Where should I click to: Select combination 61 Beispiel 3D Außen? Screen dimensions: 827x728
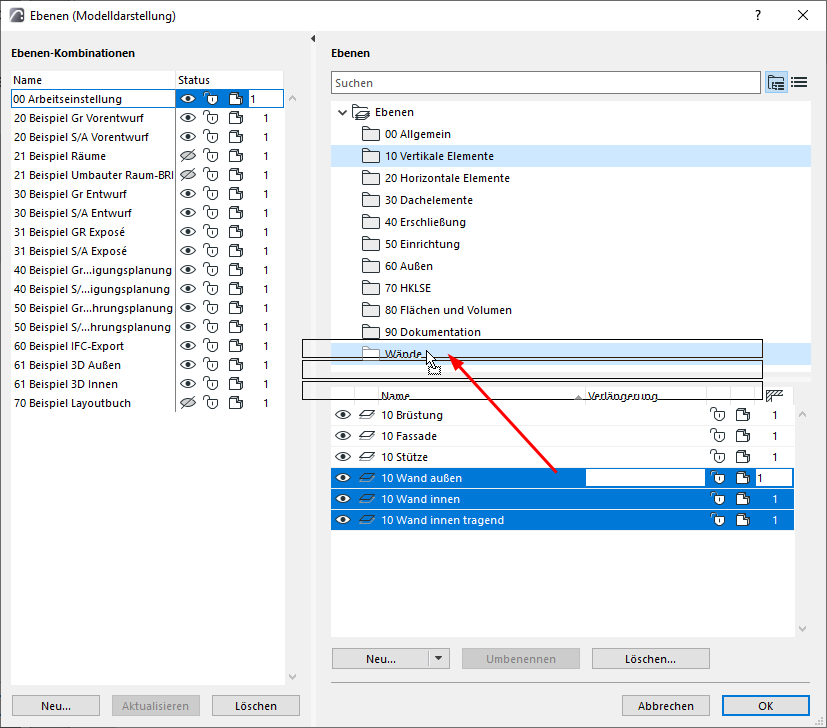68,365
